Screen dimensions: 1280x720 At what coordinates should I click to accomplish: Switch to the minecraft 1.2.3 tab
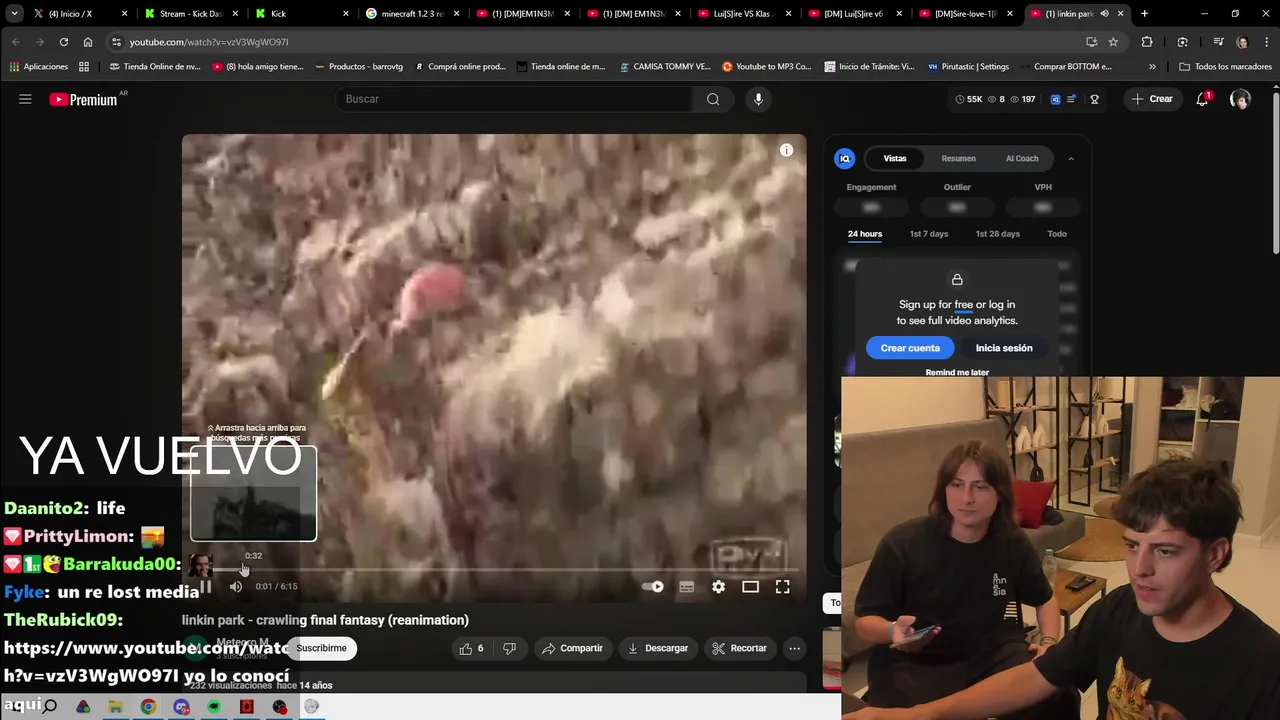click(x=411, y=14)
